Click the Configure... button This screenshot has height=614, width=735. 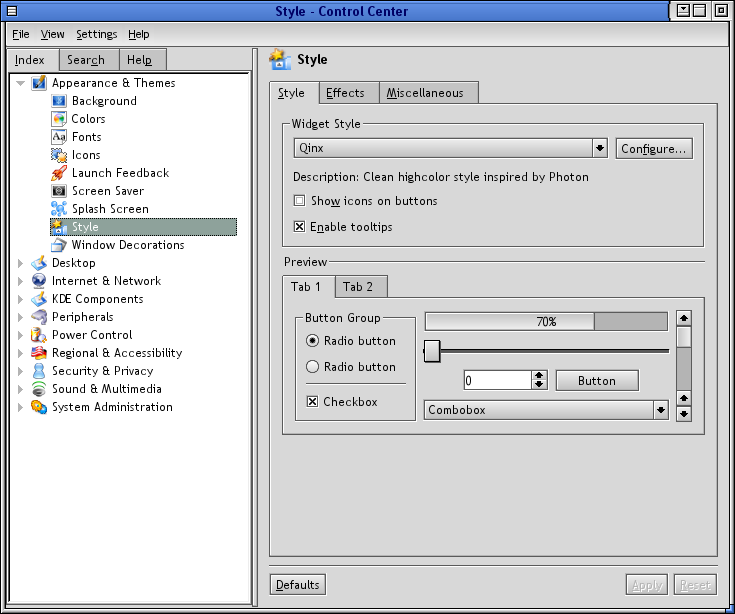tap(654, 149)
